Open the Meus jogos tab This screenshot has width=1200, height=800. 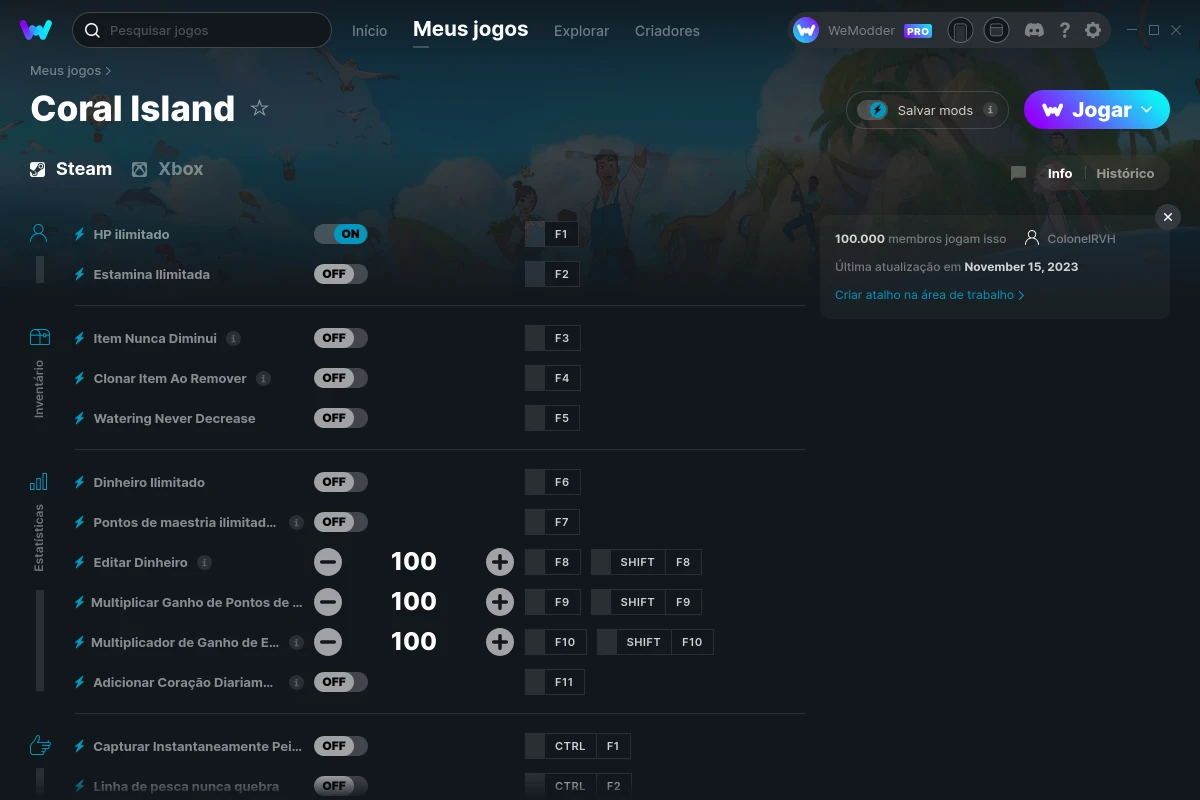[470, 29]
